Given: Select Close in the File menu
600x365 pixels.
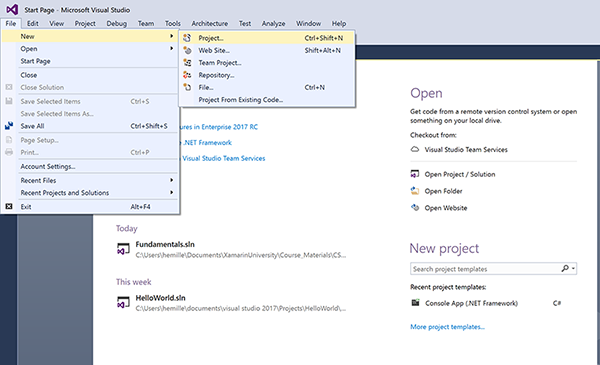Looking at the screenshot, I should [90, 75].
